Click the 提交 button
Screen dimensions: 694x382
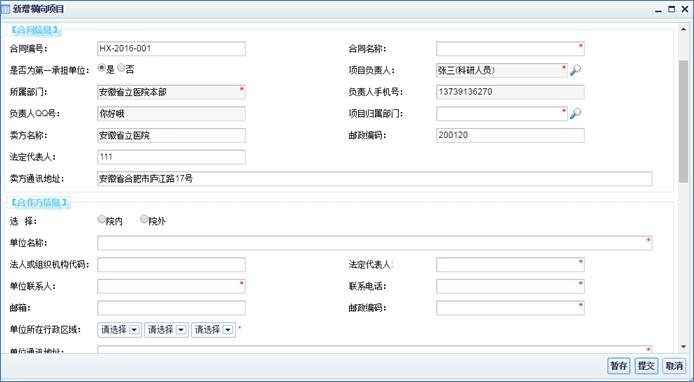pos(646,366)
